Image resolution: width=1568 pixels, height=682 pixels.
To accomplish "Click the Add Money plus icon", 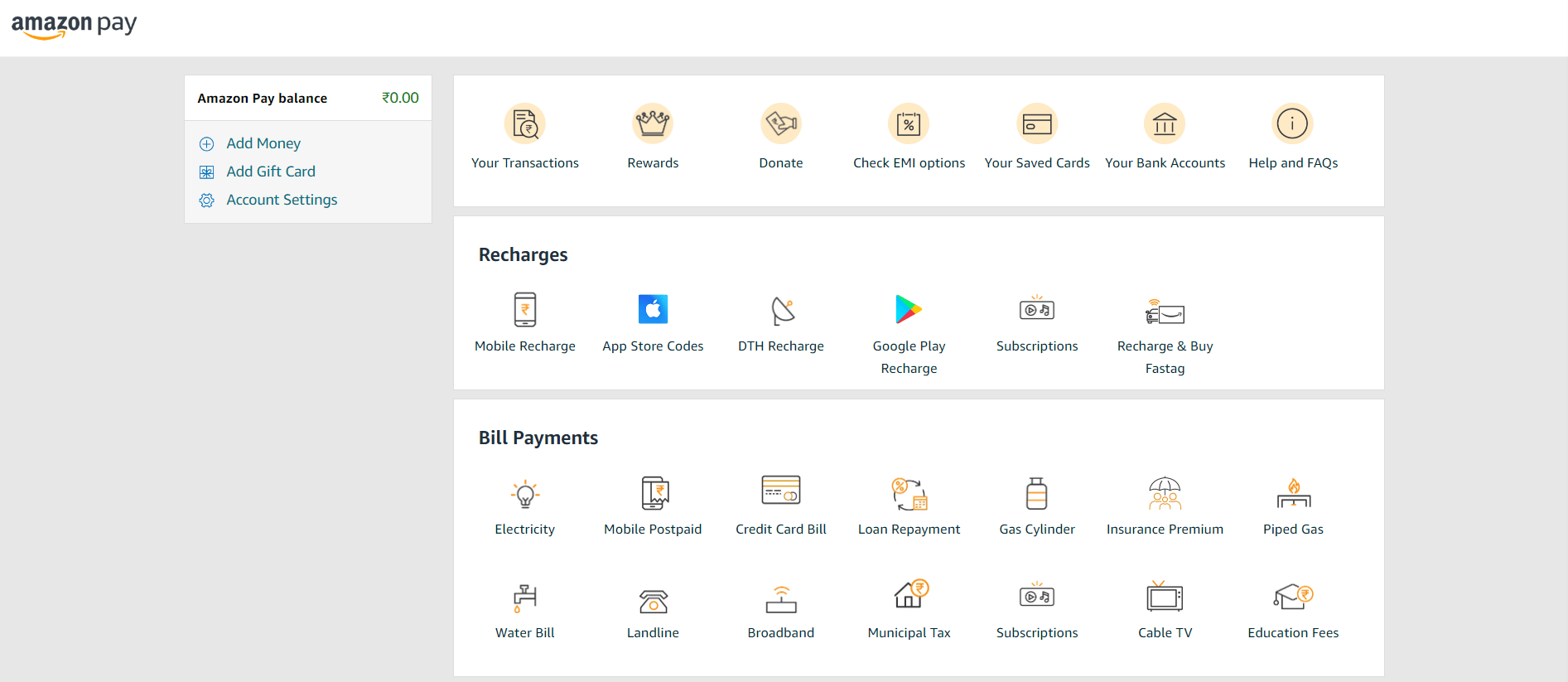I will (x=207, y=144).
